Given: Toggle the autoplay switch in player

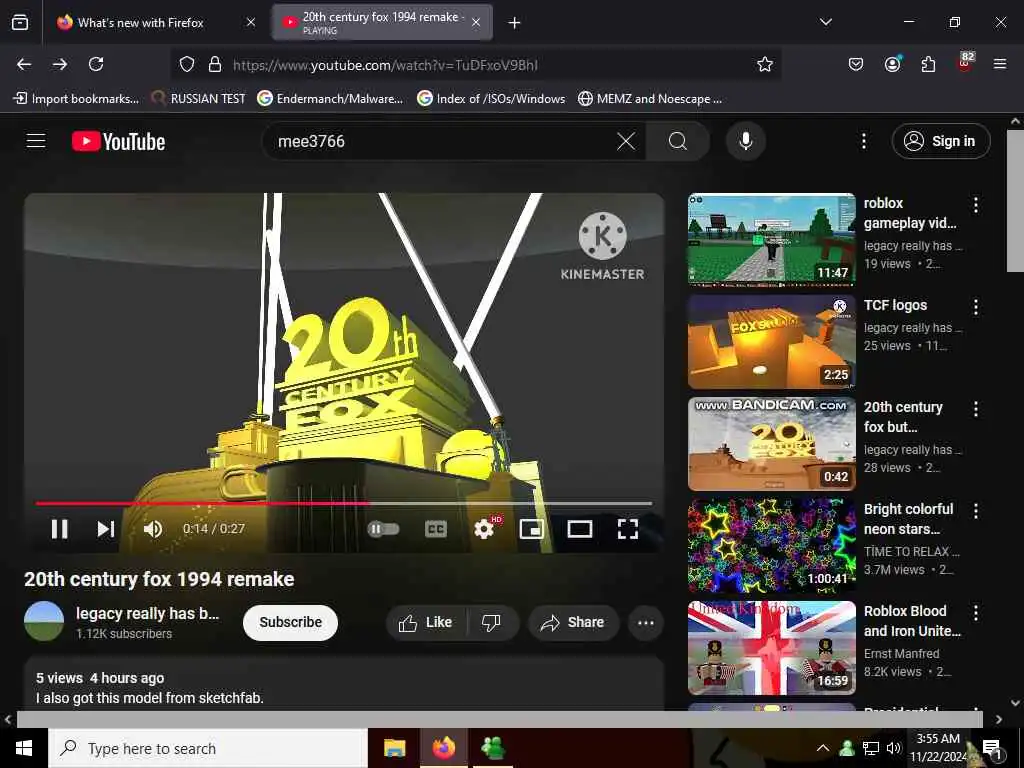Looking at the screenshot, I should (383, 528).
